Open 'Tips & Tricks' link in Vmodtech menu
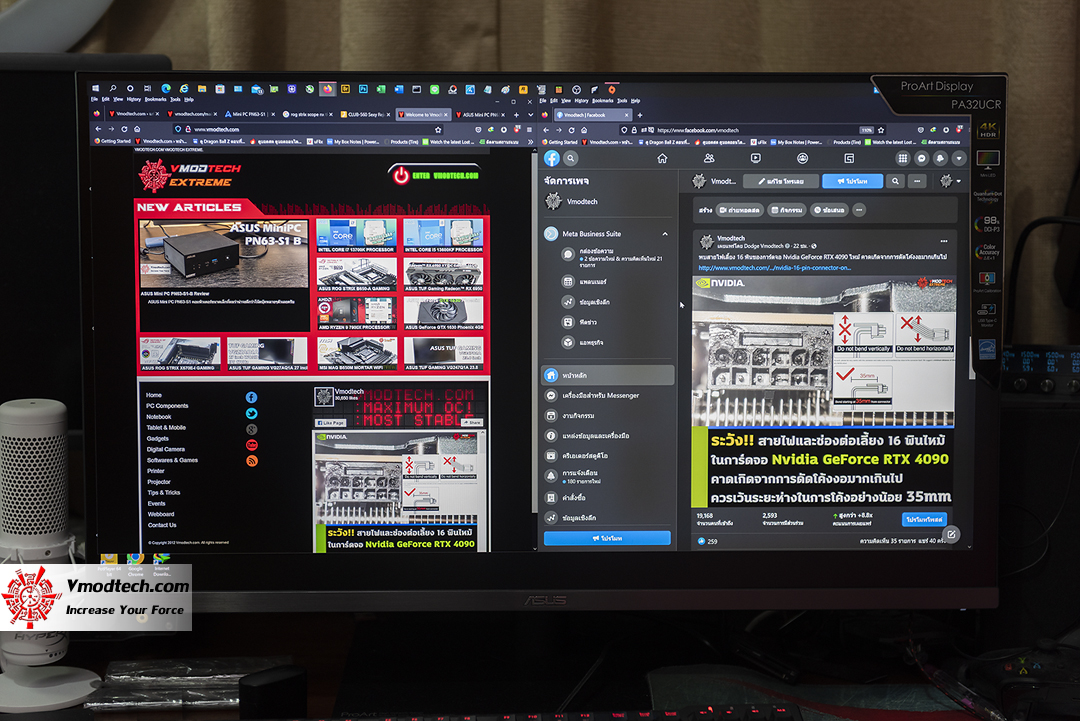1080x721 pixels. [163, 492]
